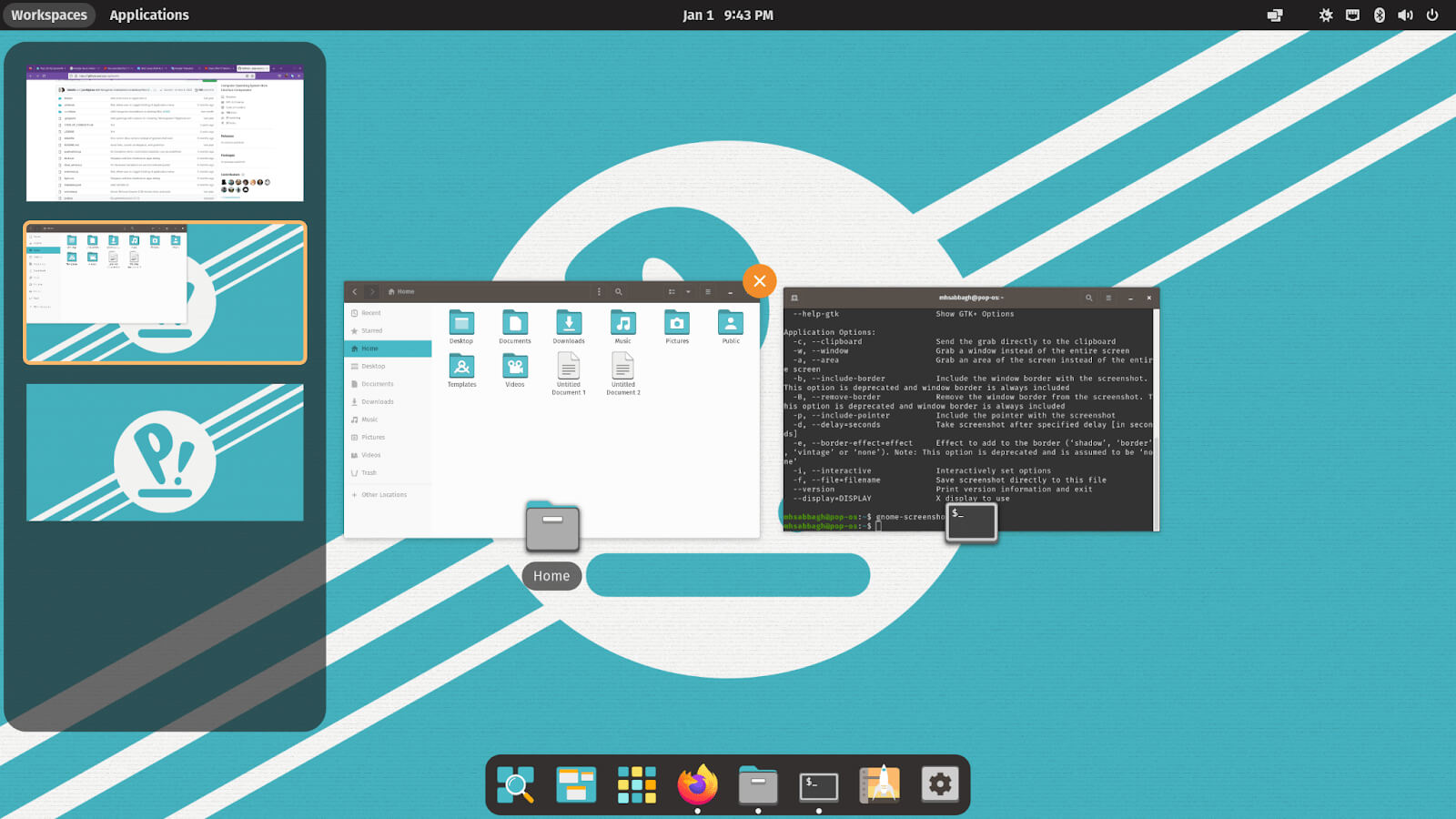Open the power menu icon in top bar
The image size is (1456, 819).
pyautogui.click(x=1432, y=15)
